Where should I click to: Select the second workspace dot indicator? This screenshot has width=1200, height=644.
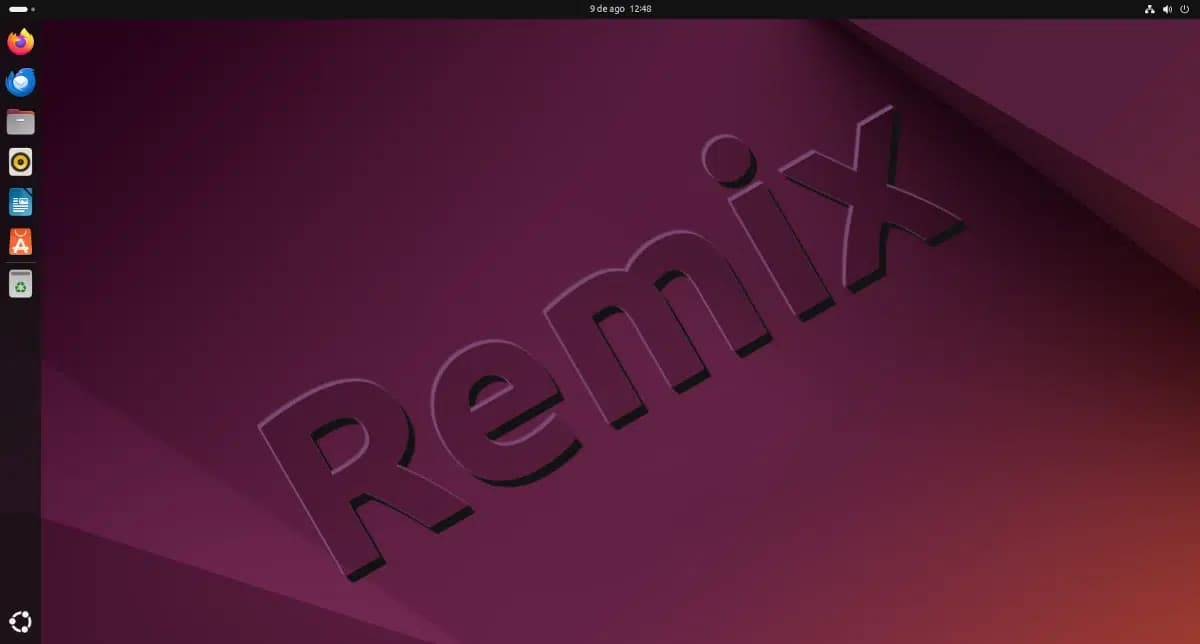33,9
